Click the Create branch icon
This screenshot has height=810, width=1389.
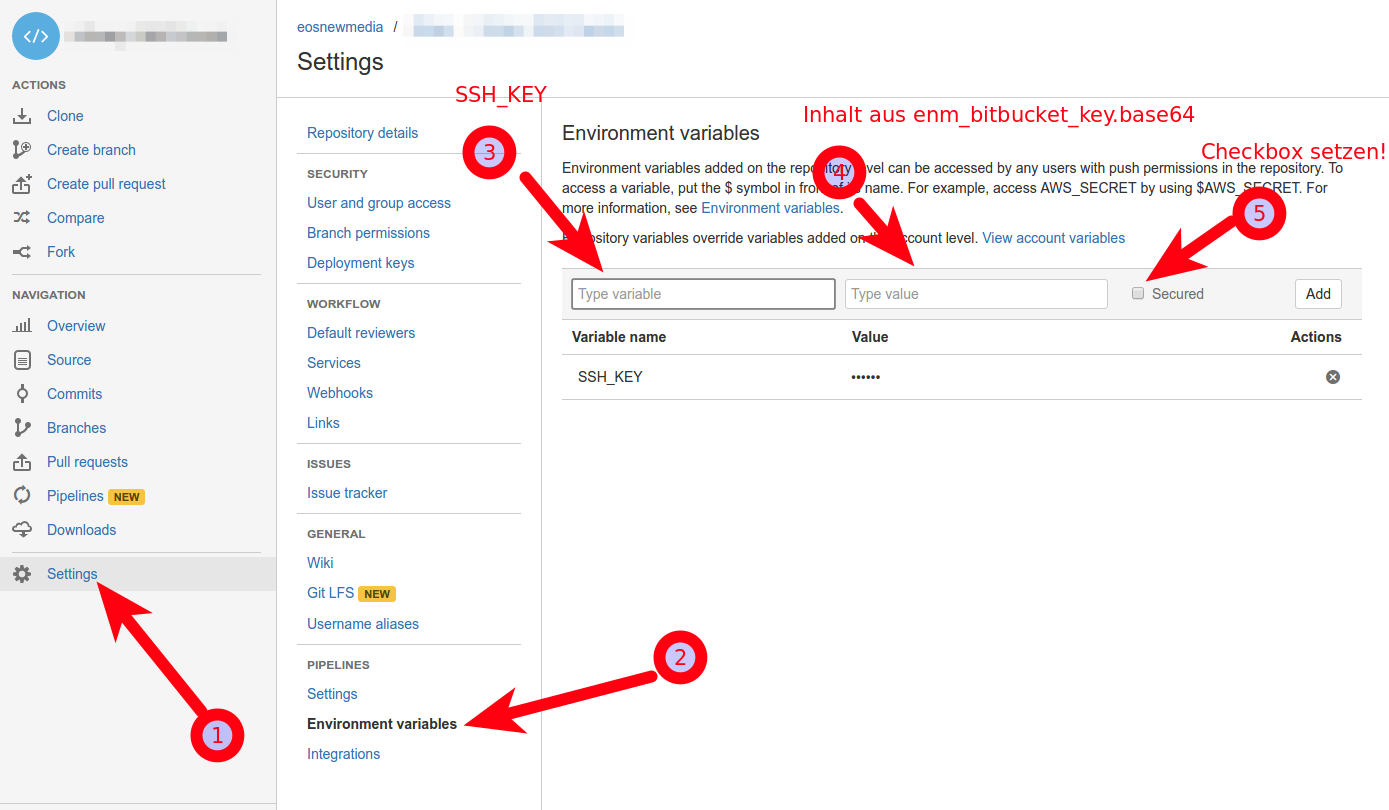(22, 150)
